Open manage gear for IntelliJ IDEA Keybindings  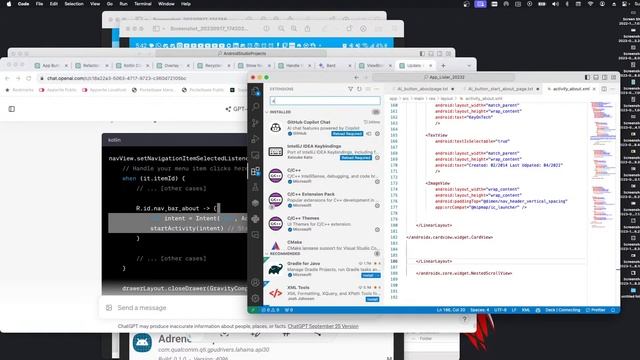(x=378, y=158)
